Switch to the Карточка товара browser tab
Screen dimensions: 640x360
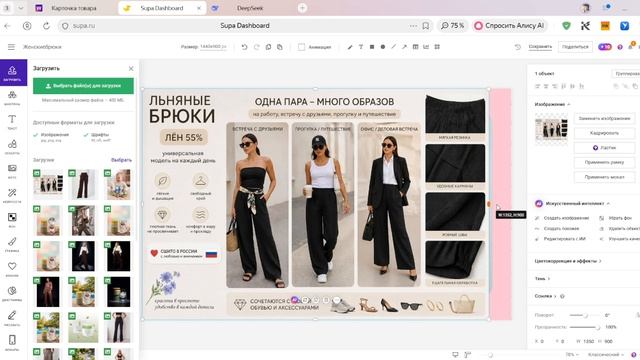pos(74,8)
